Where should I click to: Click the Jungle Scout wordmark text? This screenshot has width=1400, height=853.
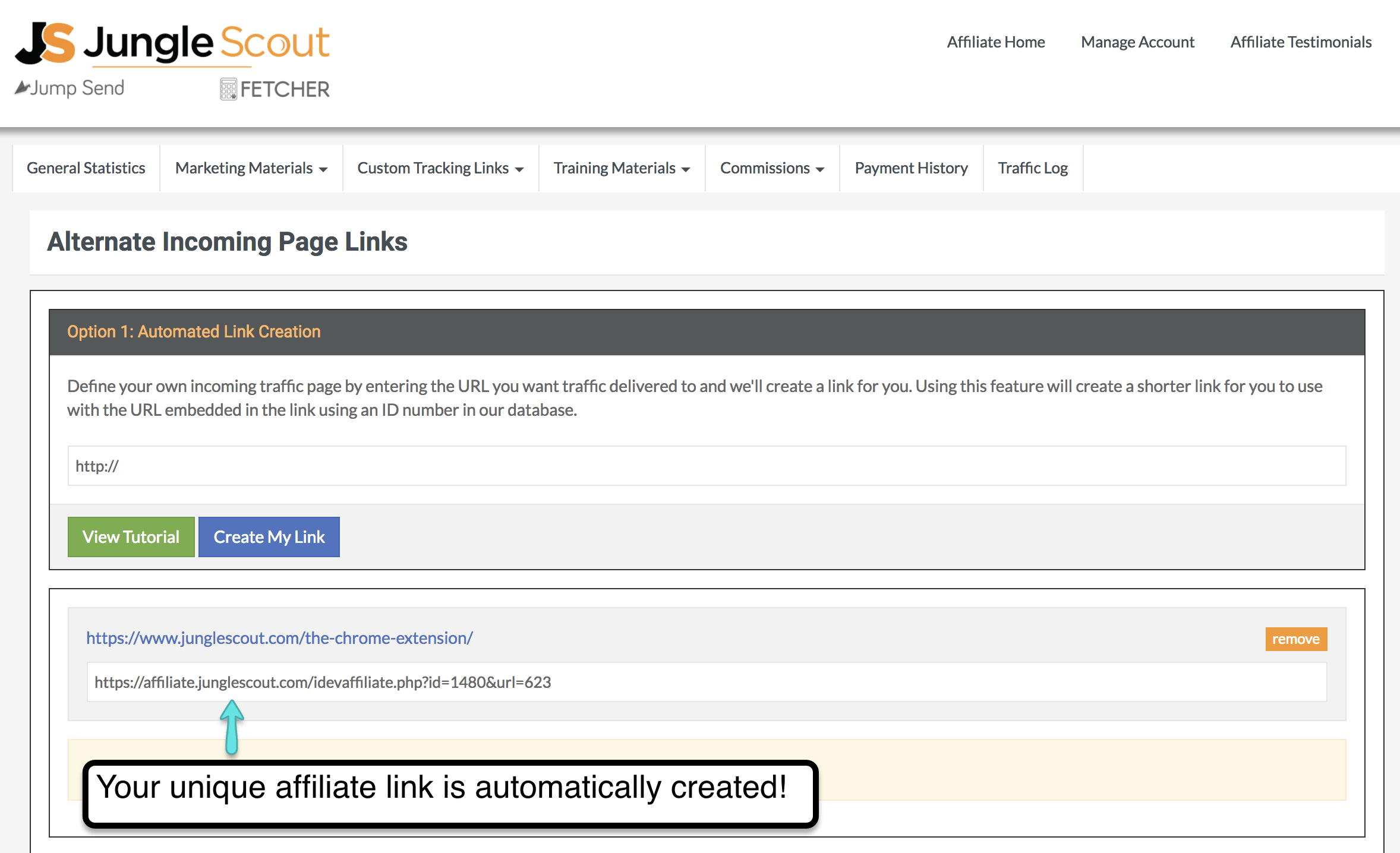207,43
